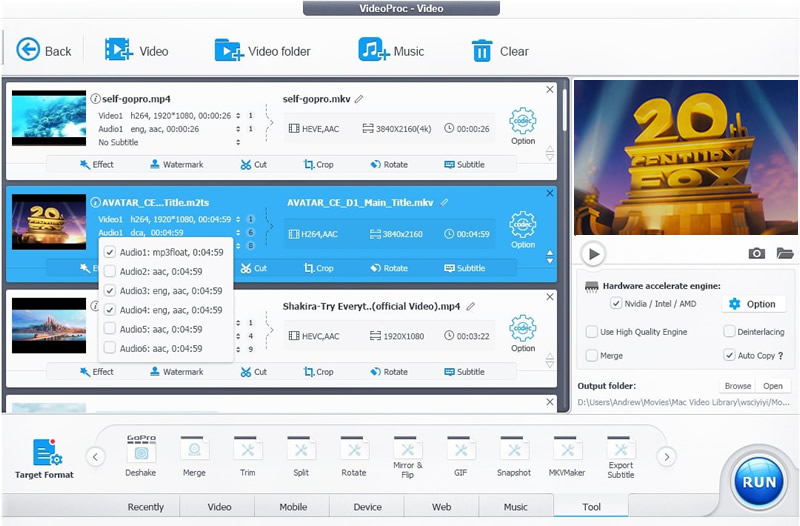This screenshot has width=800, height=526.
Task: Select the Trim tool
Action: [x=247, y=456]
